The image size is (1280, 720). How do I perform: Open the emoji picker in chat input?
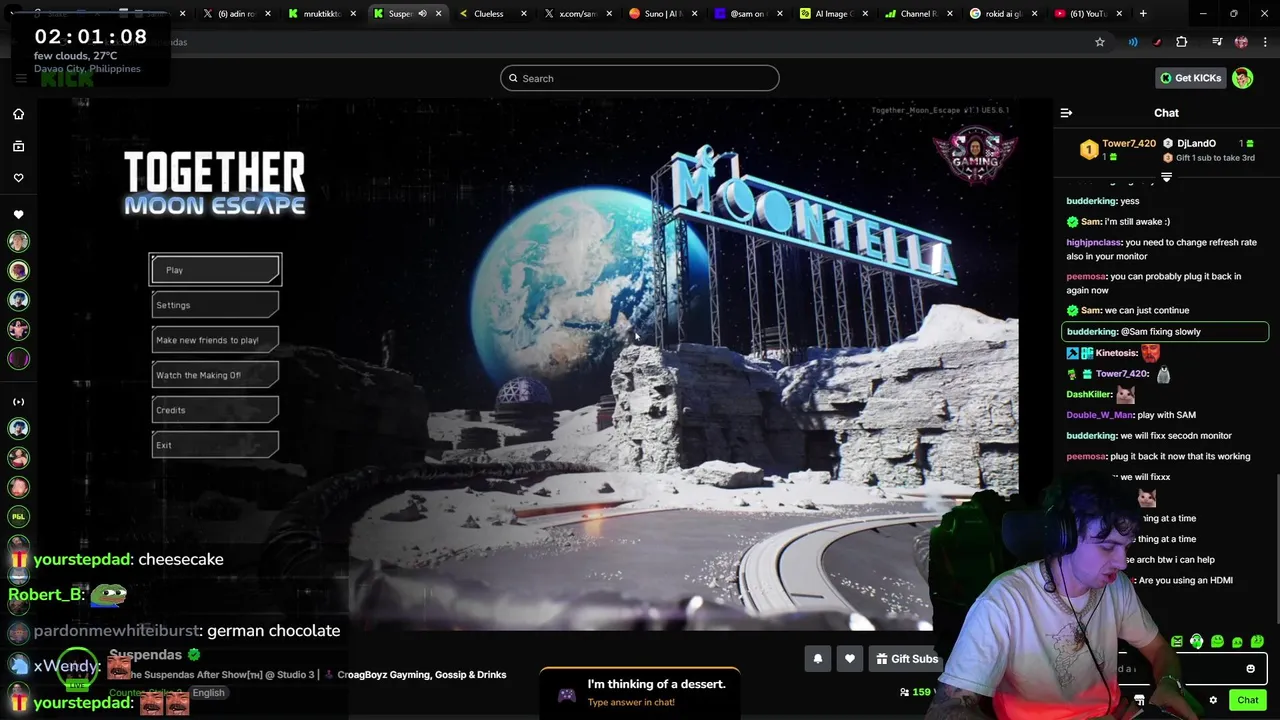1250,669
